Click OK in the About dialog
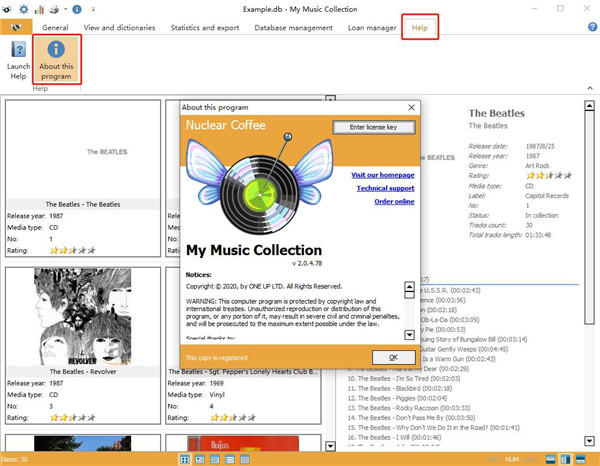The image size is (600, 466). click(393, 357)
